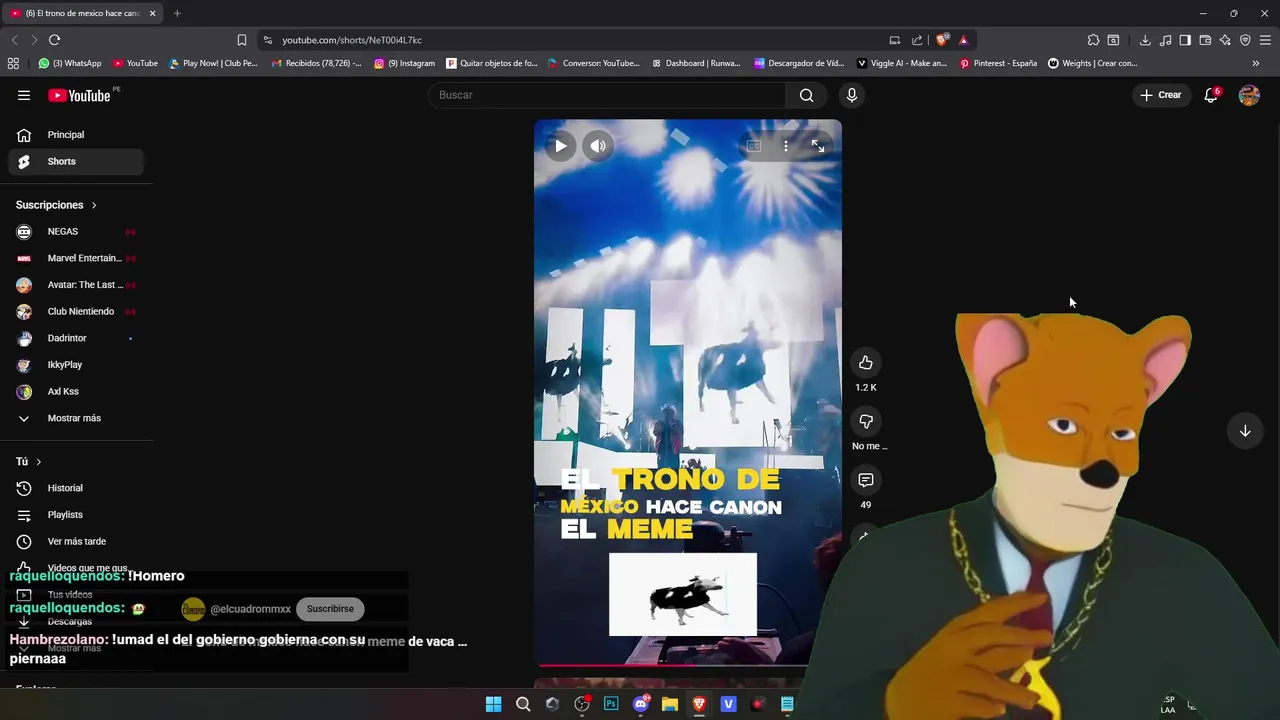Open Discord from taskbar
1280x720 pixels.
(641, 704)
